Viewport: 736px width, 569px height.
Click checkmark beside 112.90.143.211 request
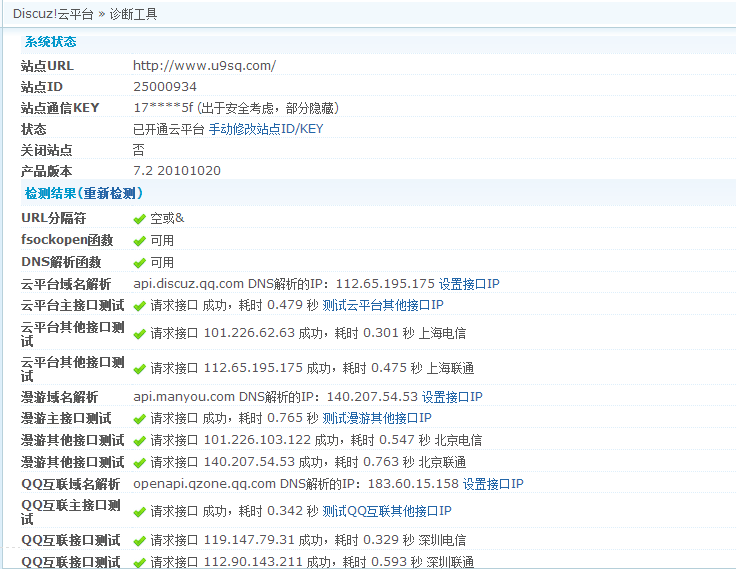pos(139,562)
